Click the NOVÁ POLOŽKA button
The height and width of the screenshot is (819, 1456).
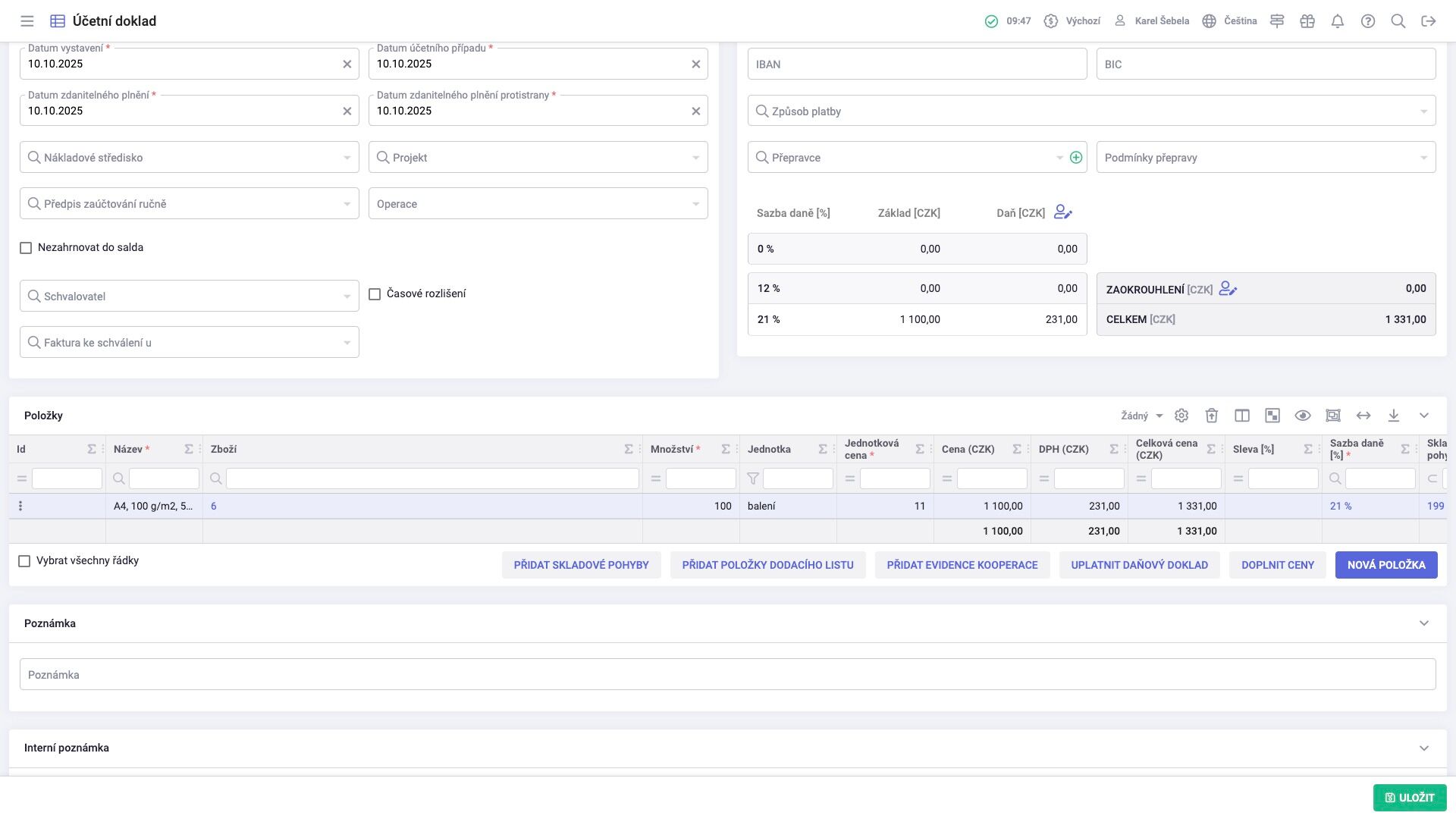(1386, 565)
